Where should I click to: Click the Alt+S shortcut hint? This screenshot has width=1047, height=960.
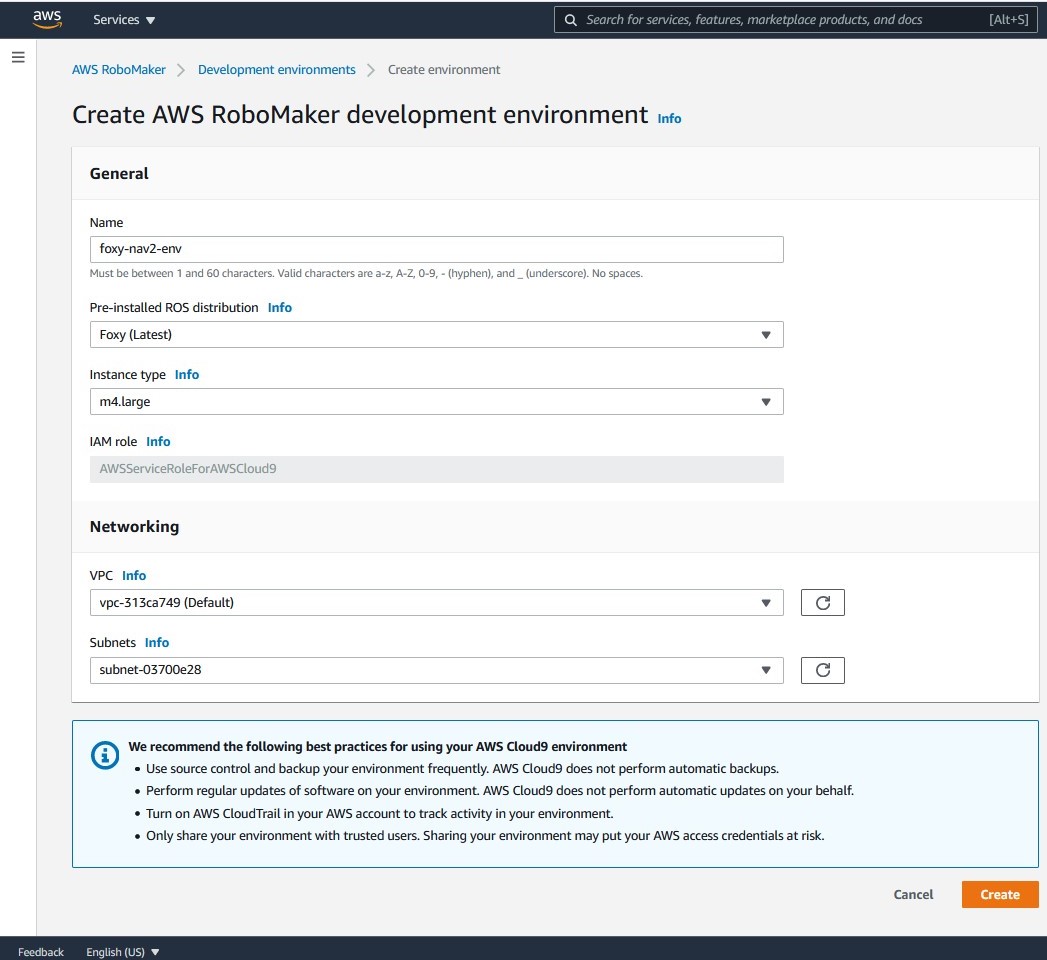1008,20
